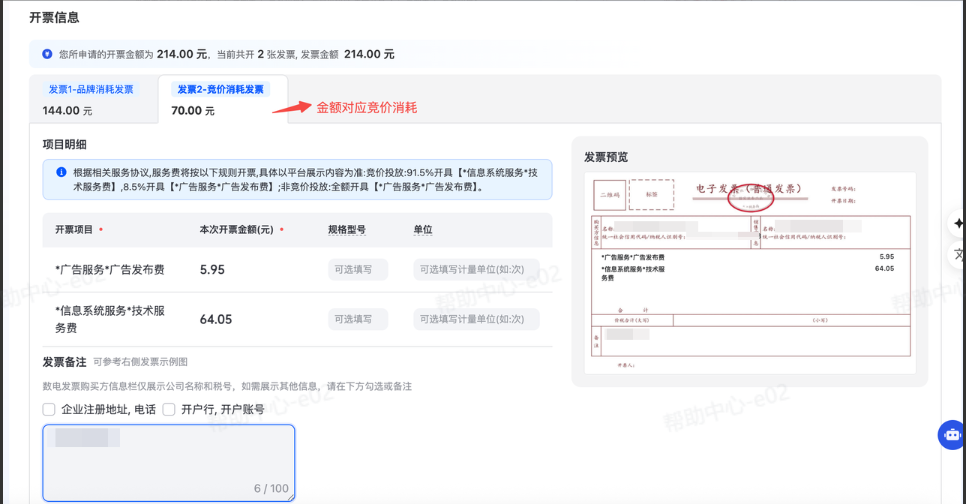Click the blue info icon in the billing rules notice
This screenshot has width=966, height=504.
61,173
